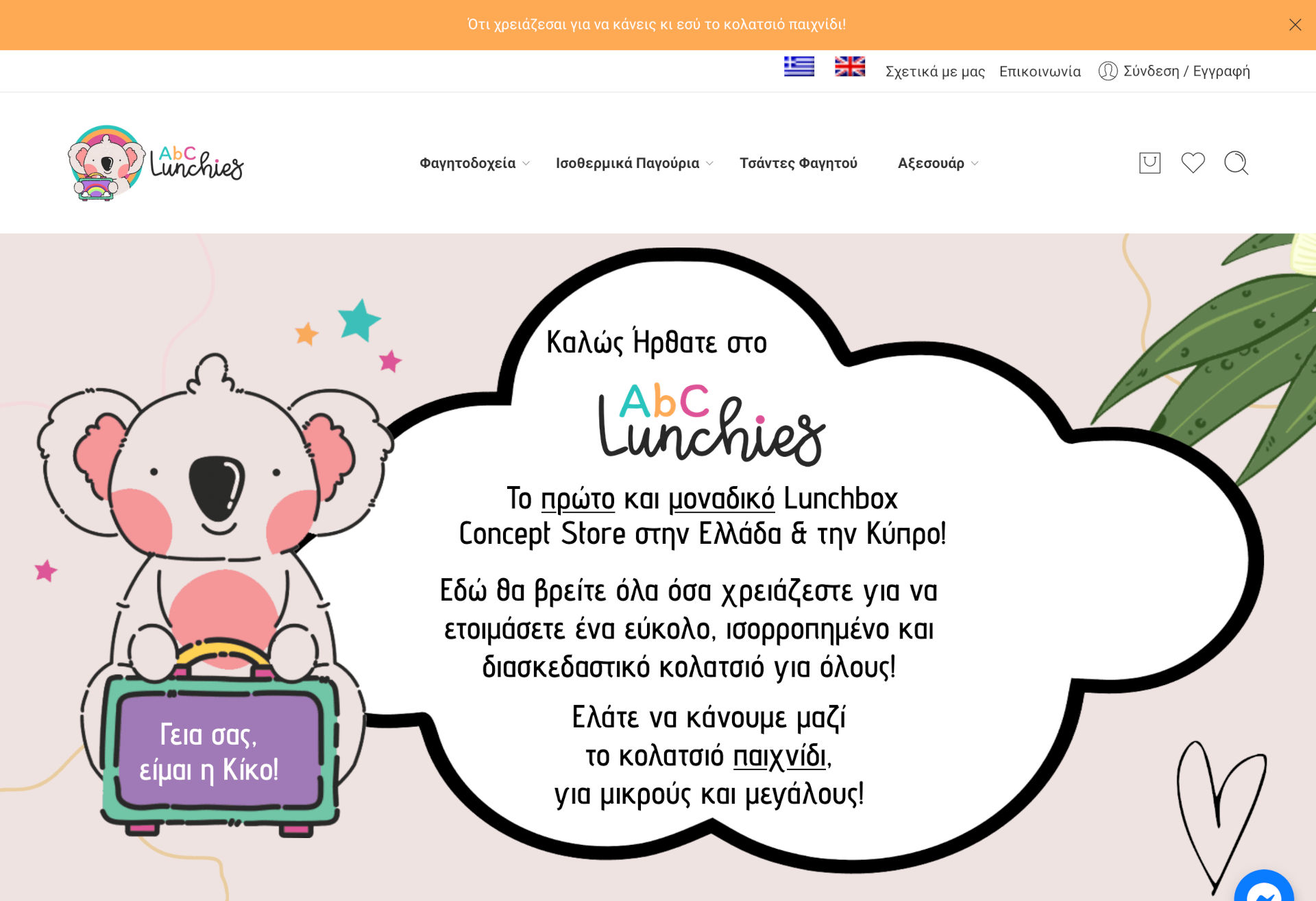The height and width of the screenshot is (901, 1316).
Task: Dismiss the orange announcement banner
Action: click(x=1295, y=25)
